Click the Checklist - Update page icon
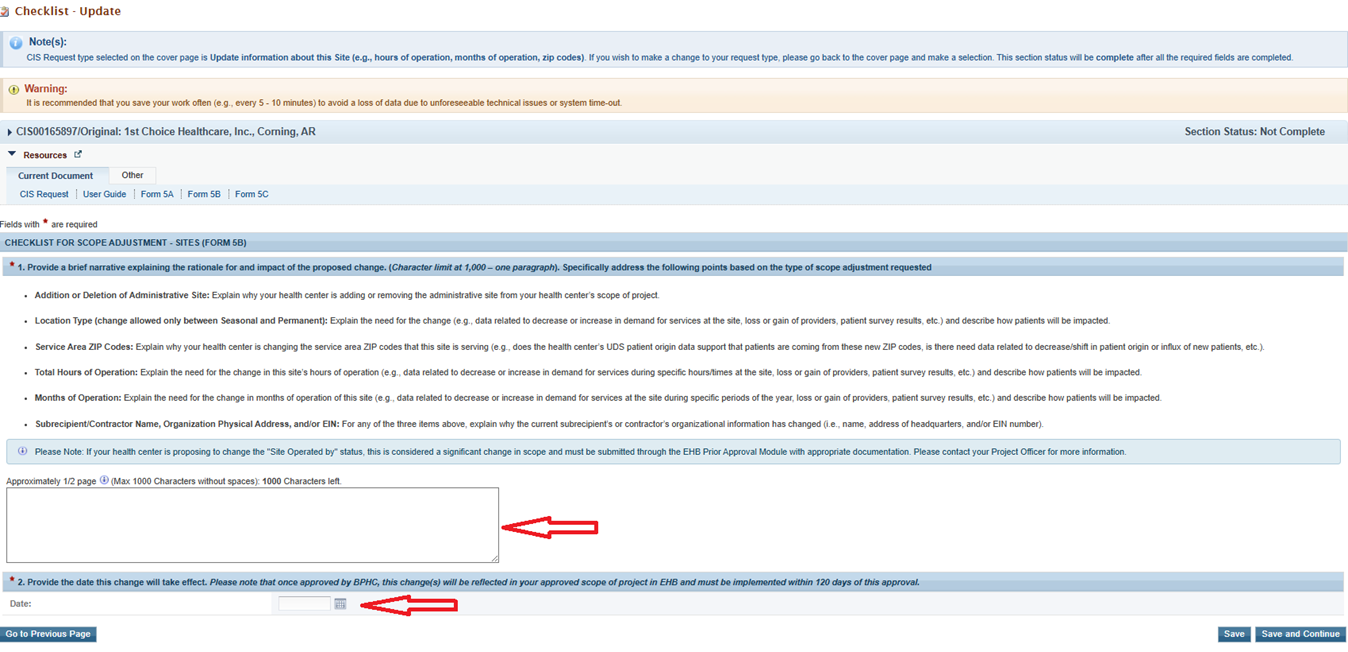 [5, 12]
